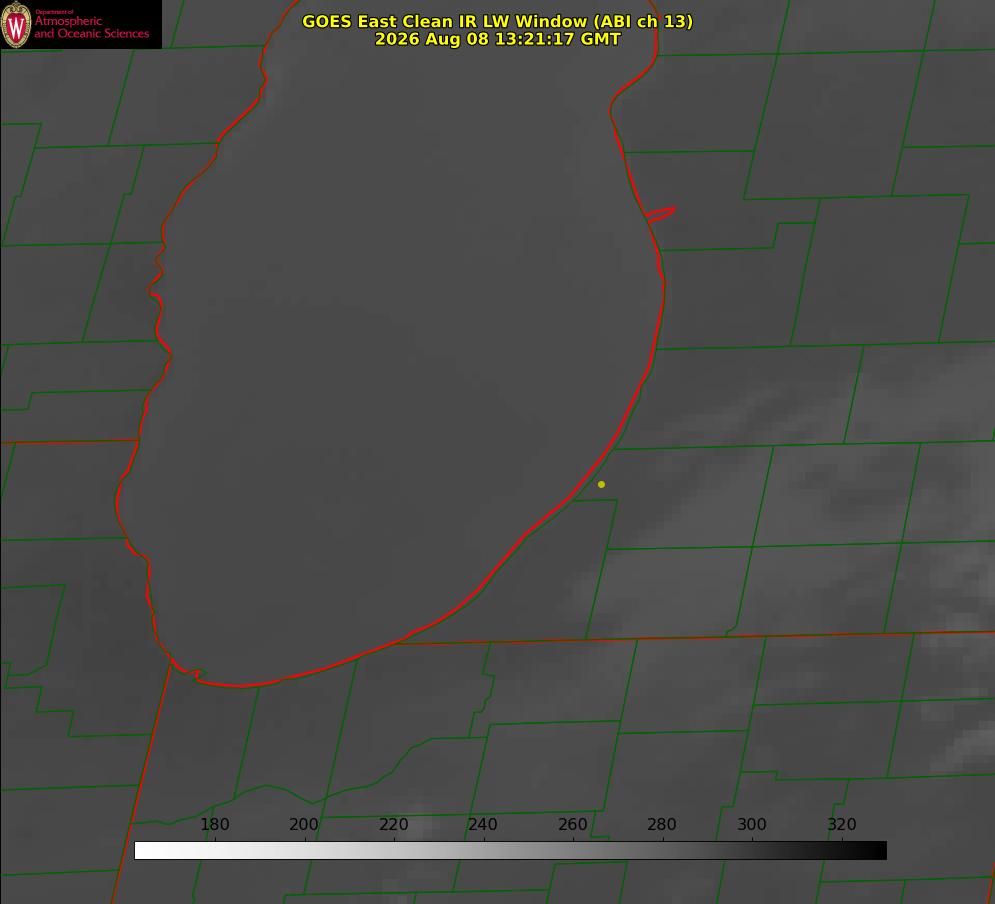Image resolution: width=995 pixels, height=904 pixels.
Task: Click the Department of text in logo
Action: (53, 11)
